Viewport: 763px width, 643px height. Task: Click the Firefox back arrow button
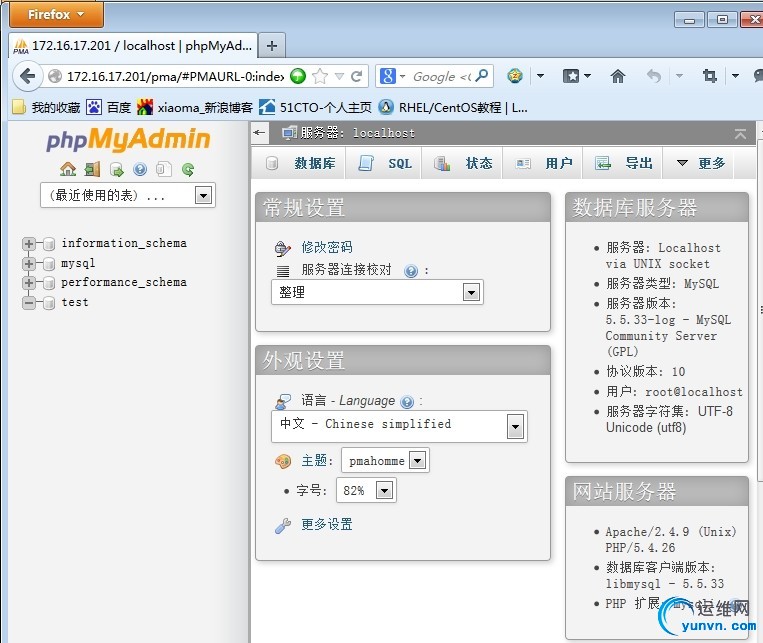click(27, 76)
